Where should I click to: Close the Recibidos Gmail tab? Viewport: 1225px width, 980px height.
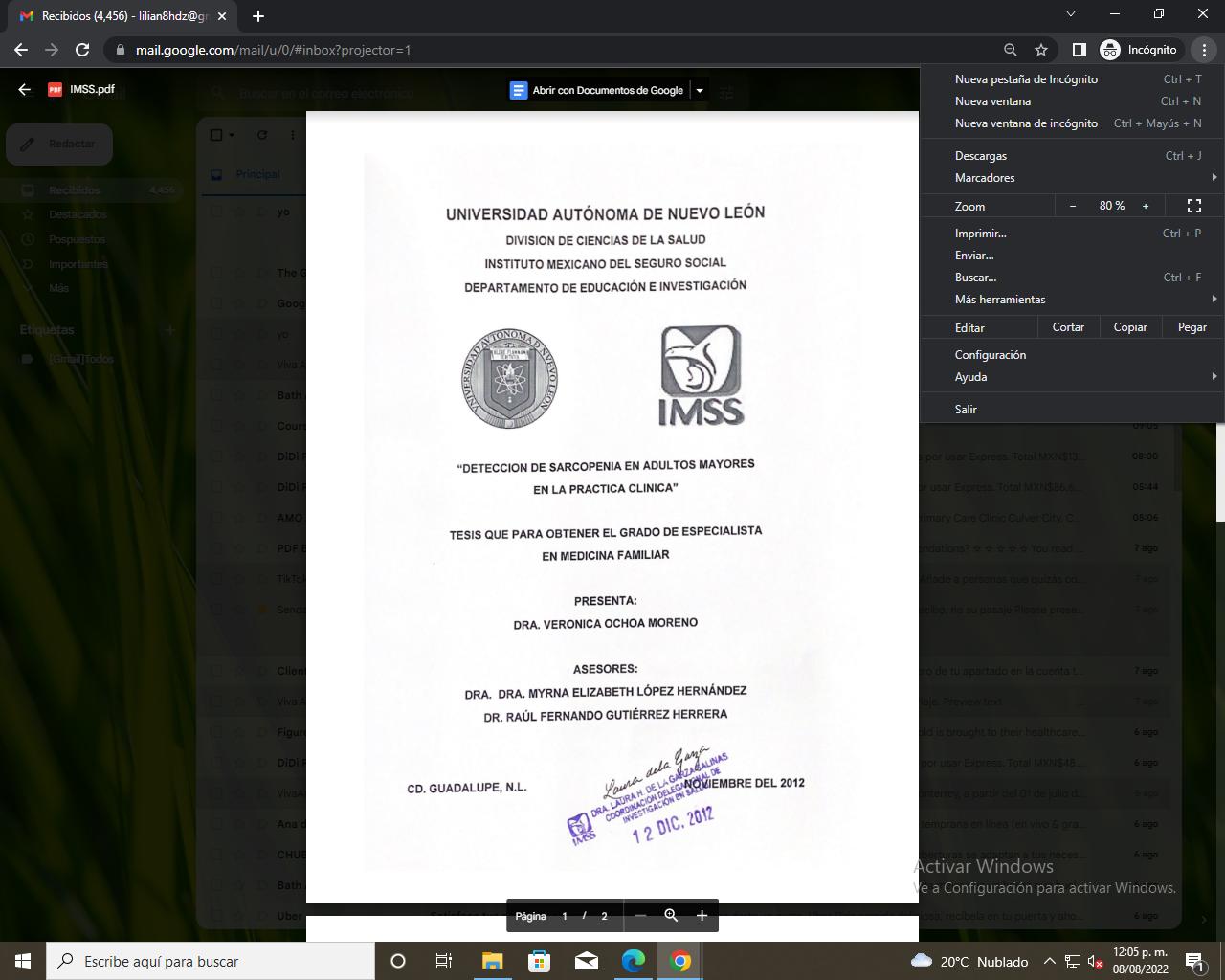tap(222, 16)
